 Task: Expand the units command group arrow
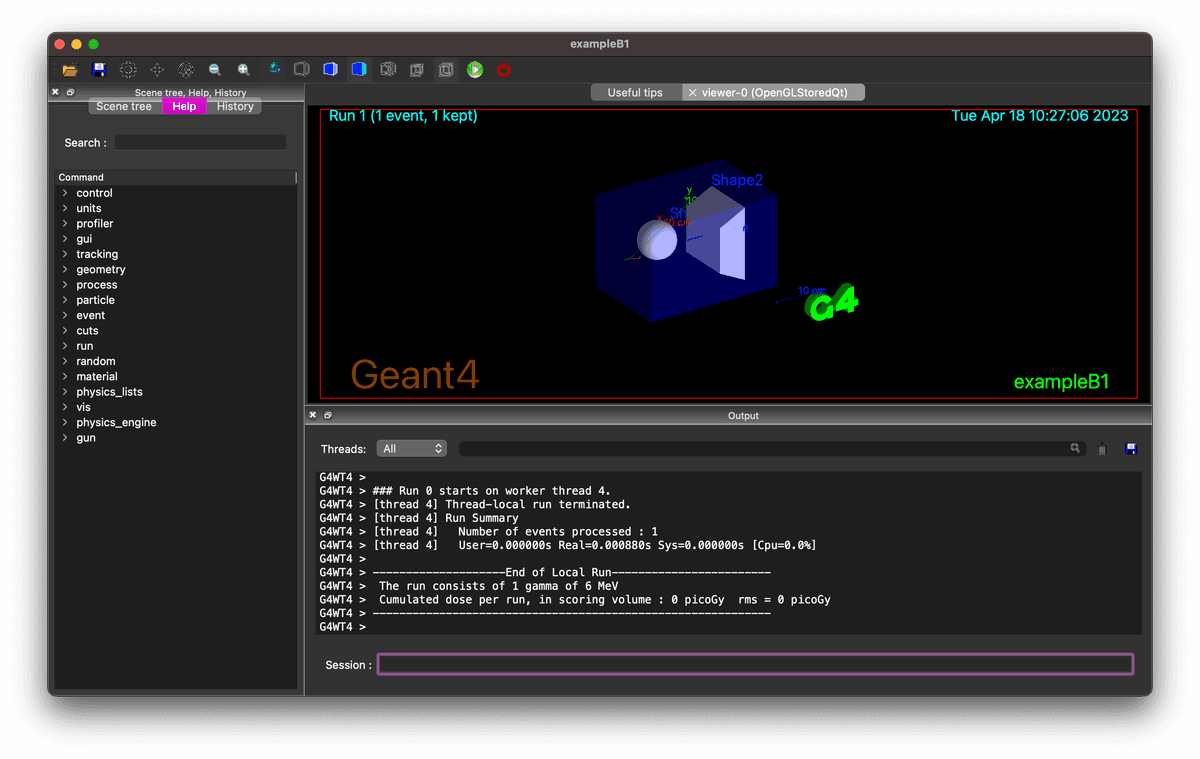65,208
